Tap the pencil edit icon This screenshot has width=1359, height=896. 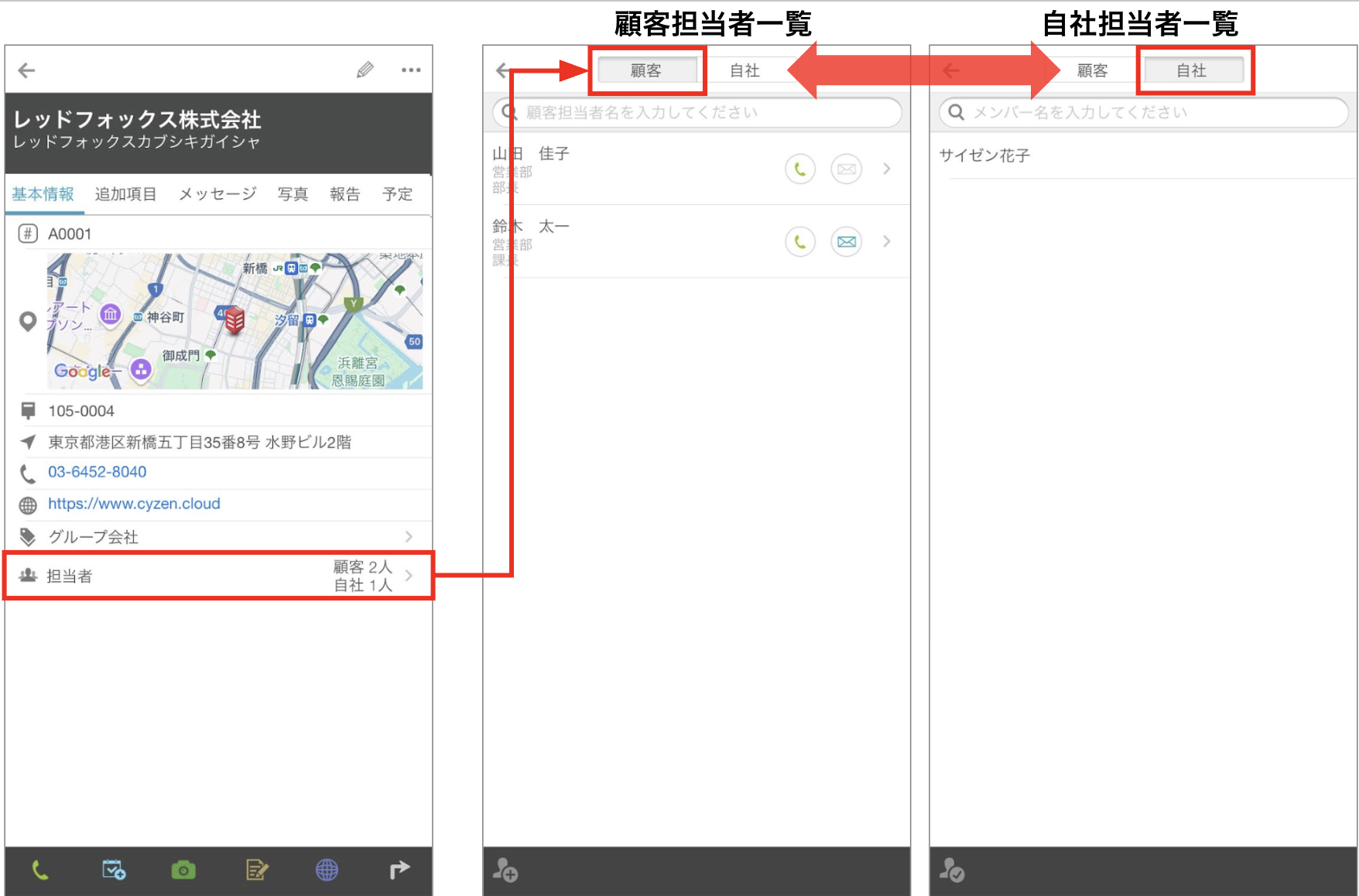pyautogui.click(x=365, y=70)
